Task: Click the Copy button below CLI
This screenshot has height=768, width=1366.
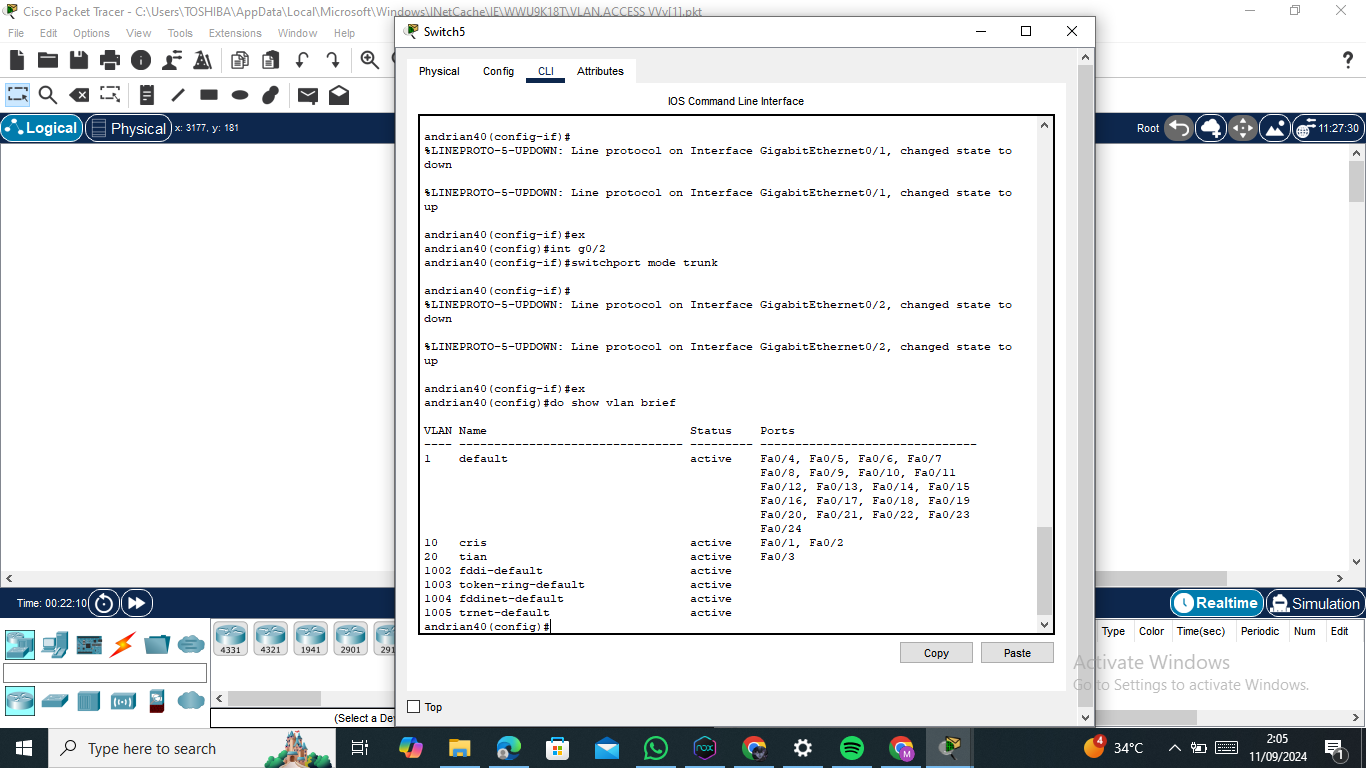Action: [936, 653]
